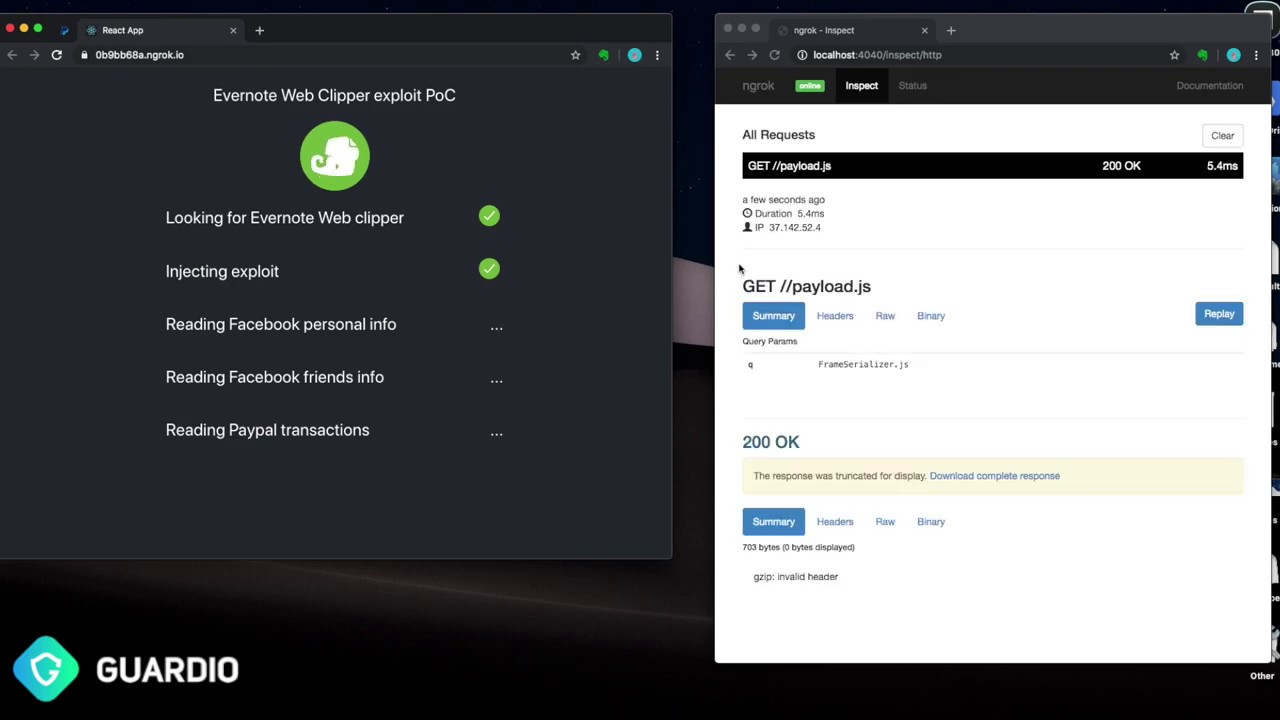Open the response Binary tab
Viewport: 1280px width, 720px height.
(931, 522)
